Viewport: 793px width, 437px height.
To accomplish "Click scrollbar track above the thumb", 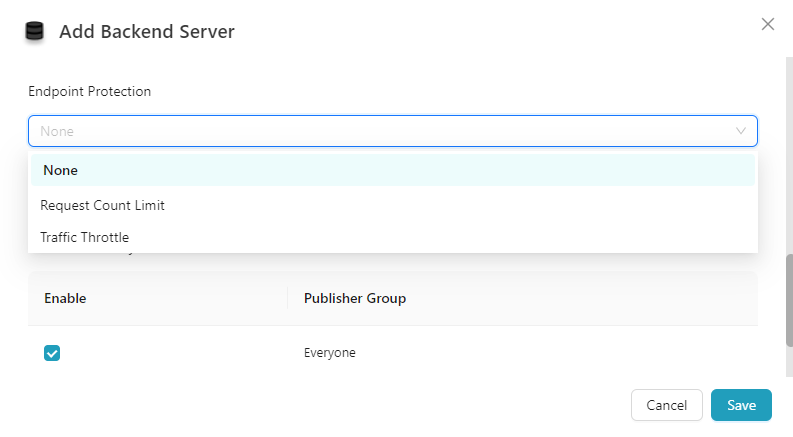I will coord(788,150).
